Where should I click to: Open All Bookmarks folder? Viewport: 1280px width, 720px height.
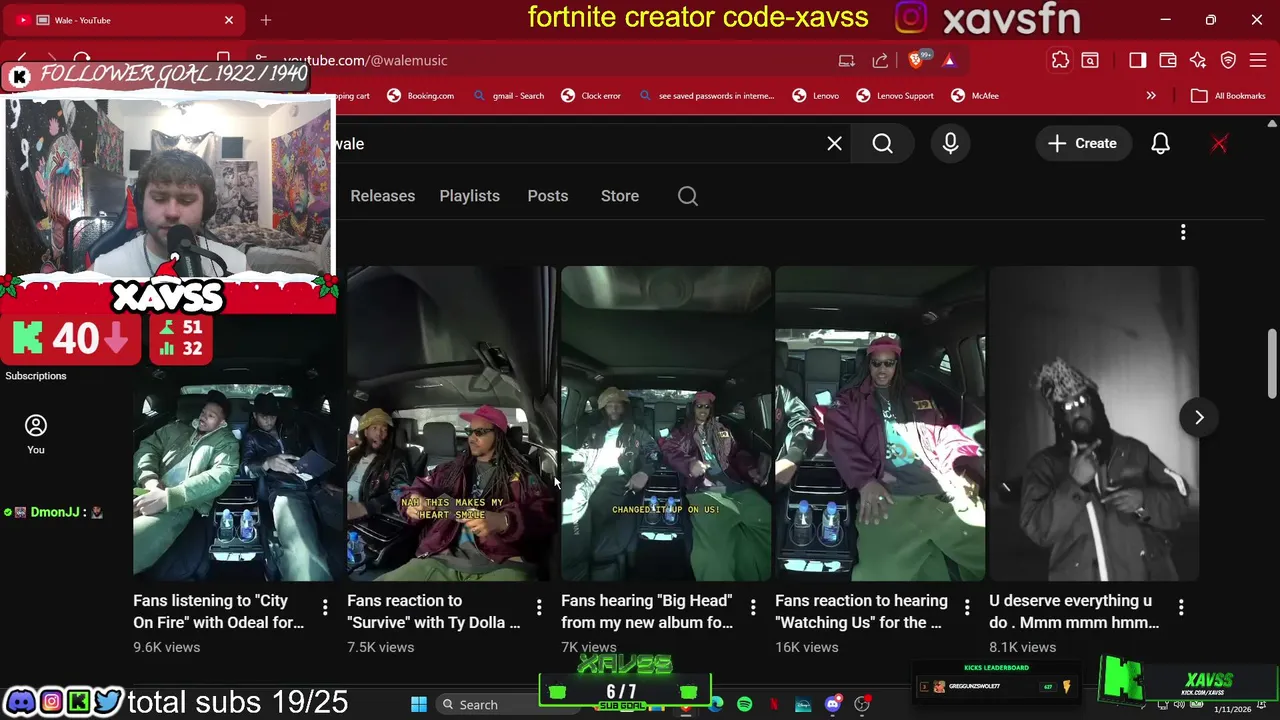coord(1228,96)
